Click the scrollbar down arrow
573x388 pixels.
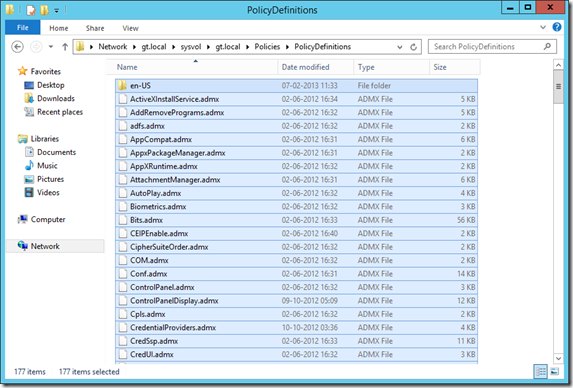[x=558, y=358]
